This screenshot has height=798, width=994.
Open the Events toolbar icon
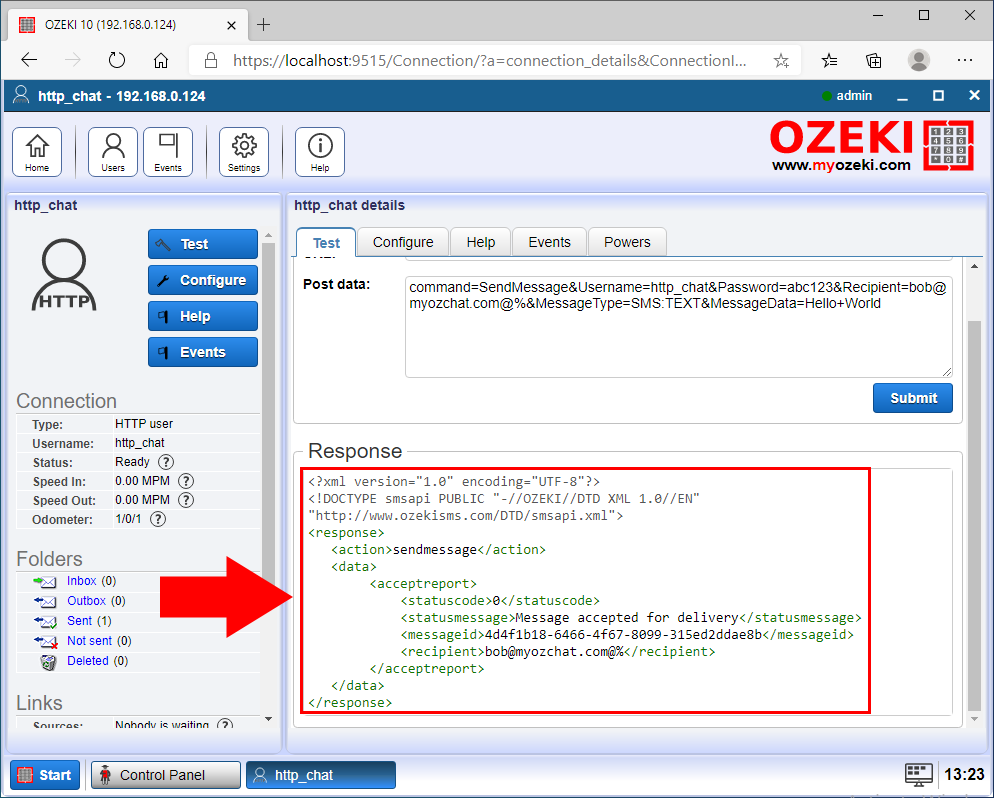click(x=168, y=152)
